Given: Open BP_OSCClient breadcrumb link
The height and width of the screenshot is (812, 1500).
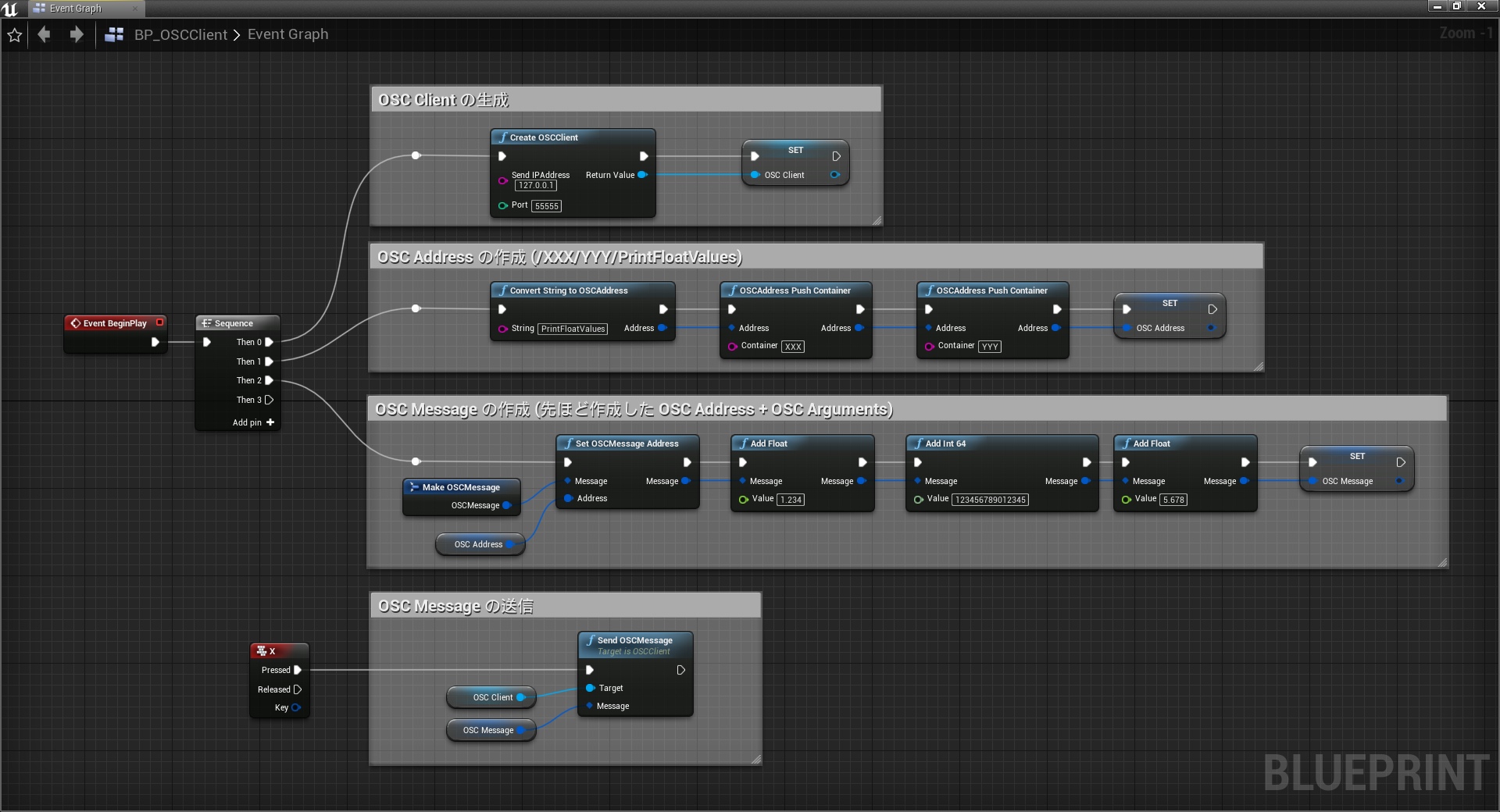Looking at the screenshot, I should (x=180, y=34).
